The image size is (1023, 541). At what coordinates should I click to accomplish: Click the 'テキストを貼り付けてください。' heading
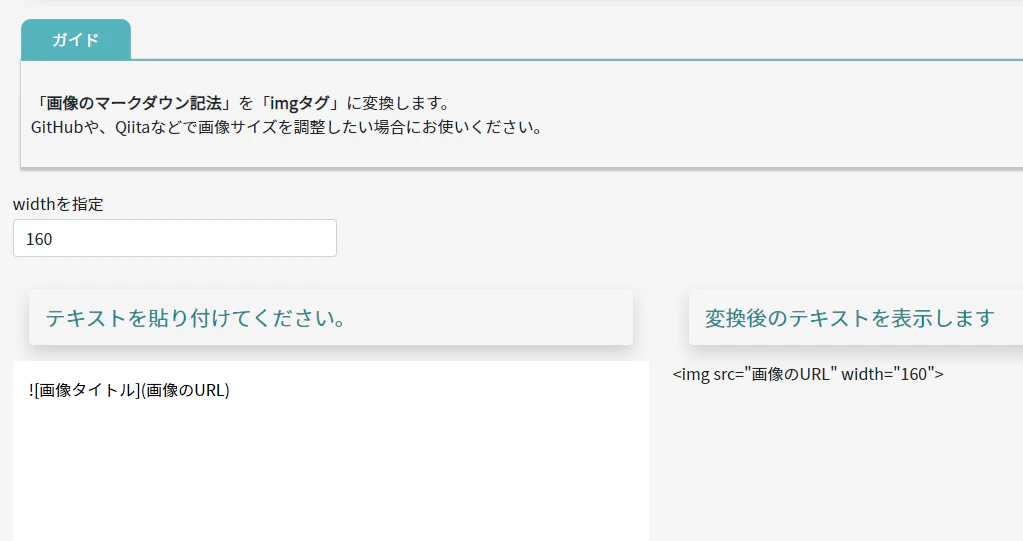coord(196,318)
